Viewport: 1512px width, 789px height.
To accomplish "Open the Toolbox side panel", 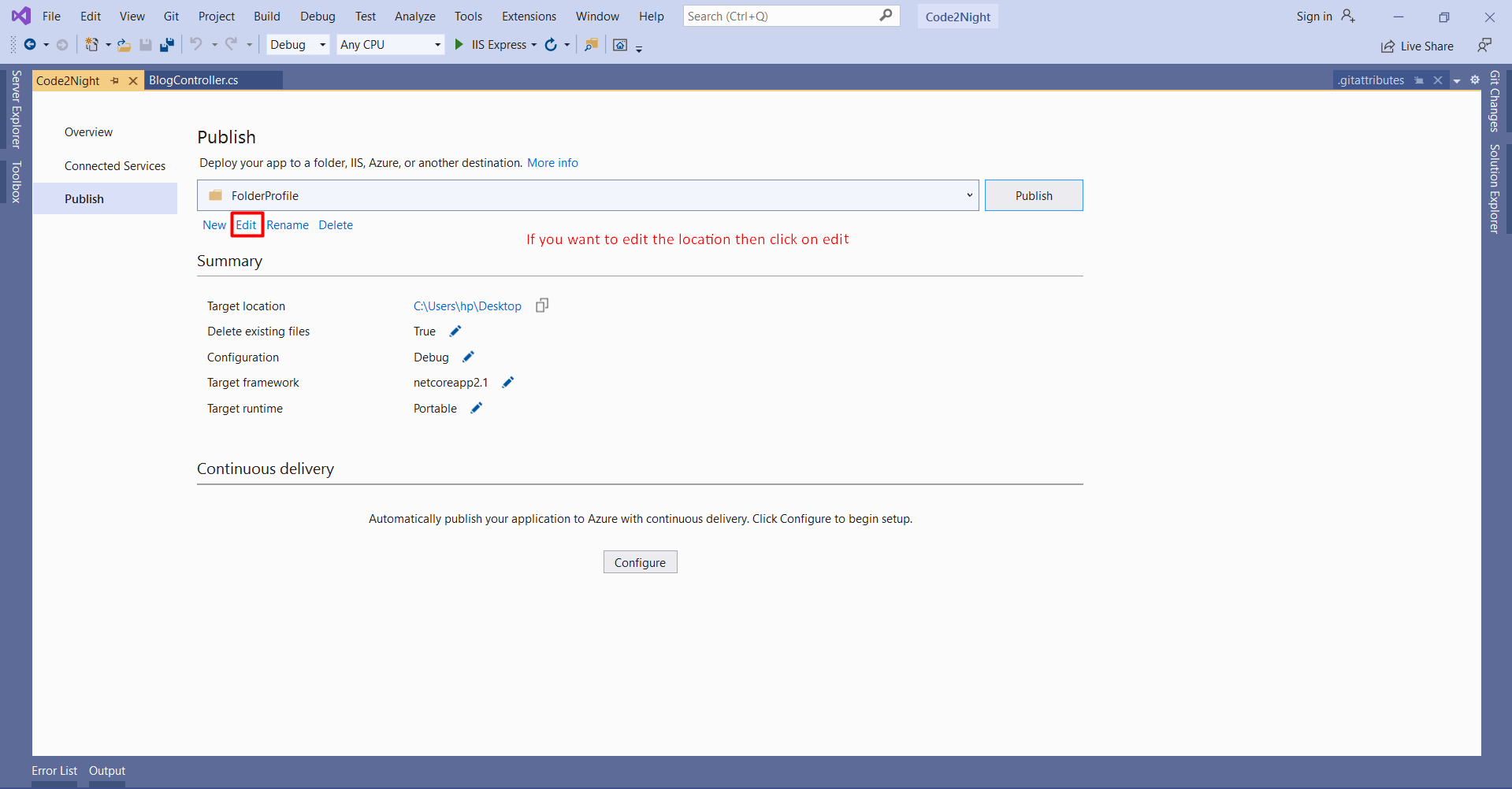I will (16, 182).
